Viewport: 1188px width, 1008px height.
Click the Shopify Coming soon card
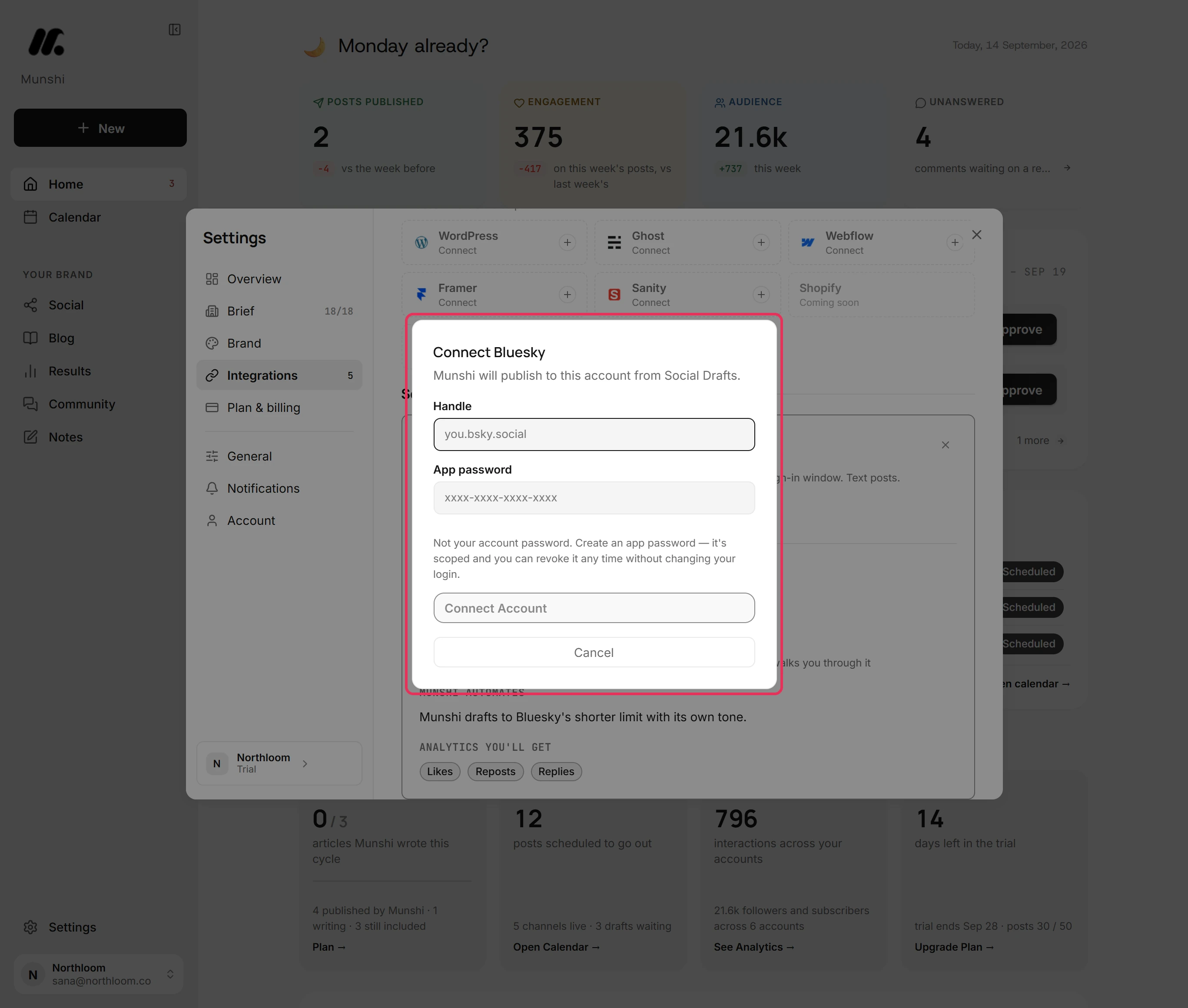(x=881, y=294)
